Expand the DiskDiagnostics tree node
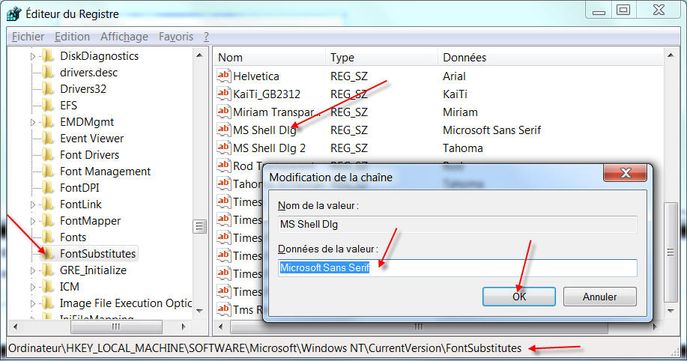 (33, 57)
